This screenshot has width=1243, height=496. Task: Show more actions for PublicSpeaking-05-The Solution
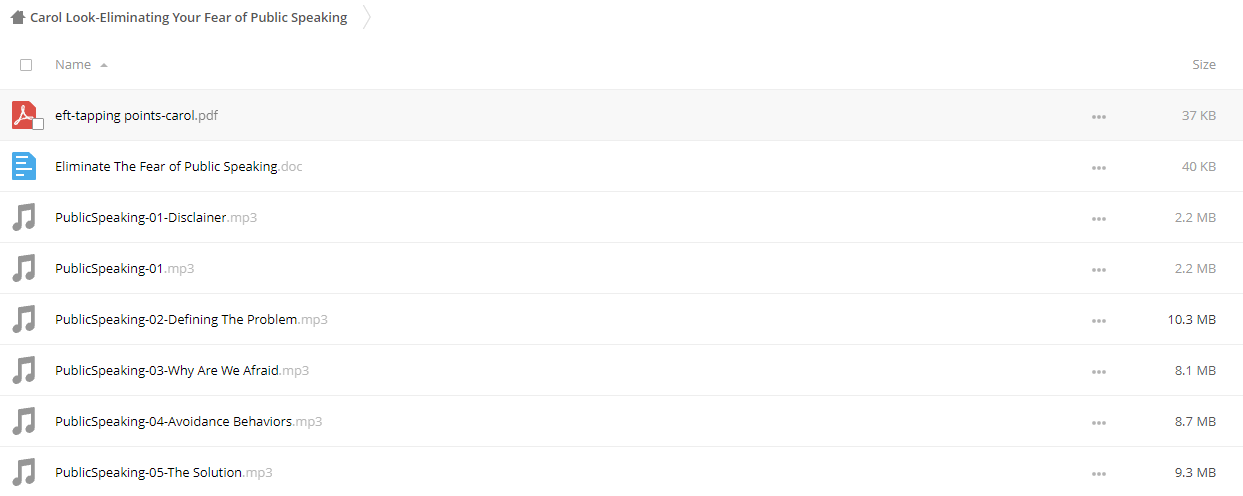click(x=1099, y=473)
